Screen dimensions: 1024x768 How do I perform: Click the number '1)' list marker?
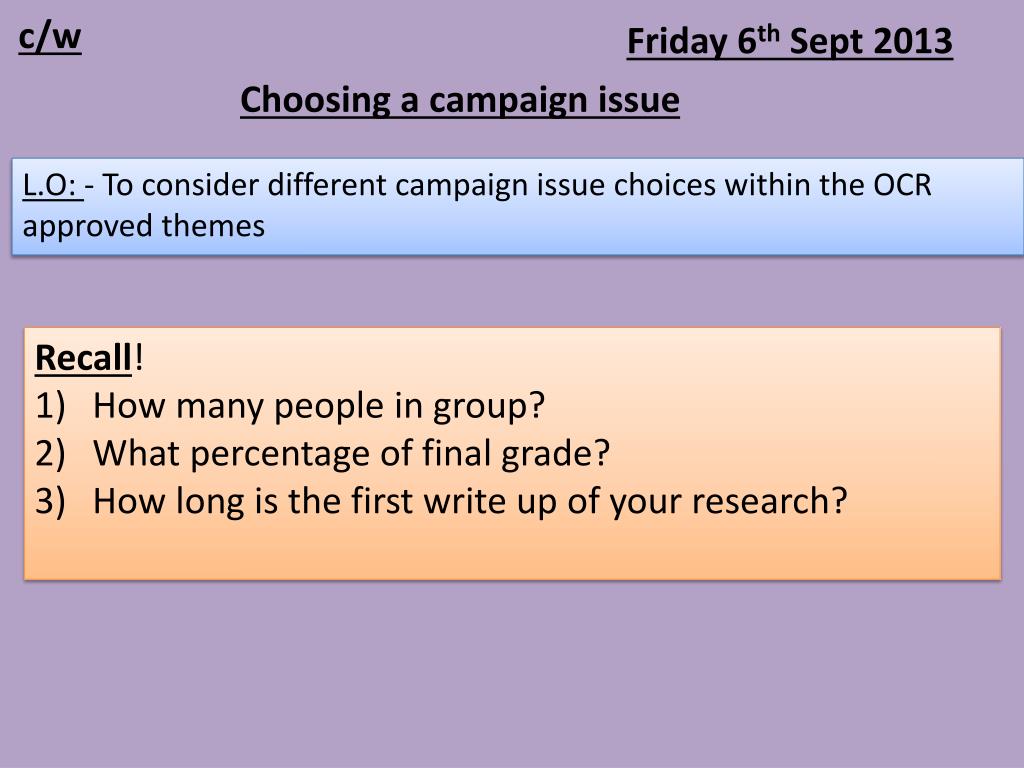50,406
